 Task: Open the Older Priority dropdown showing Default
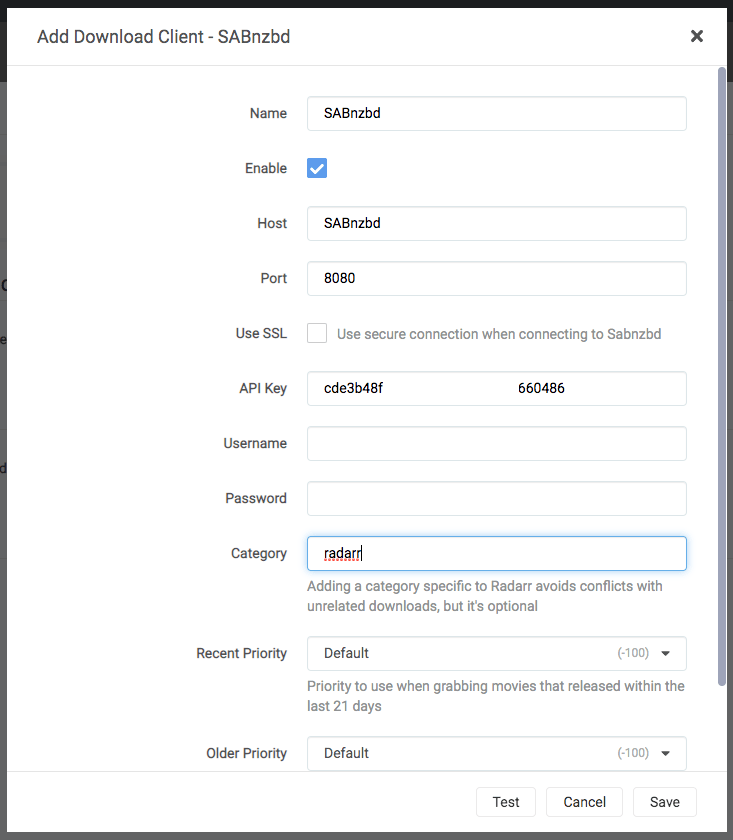480,753
